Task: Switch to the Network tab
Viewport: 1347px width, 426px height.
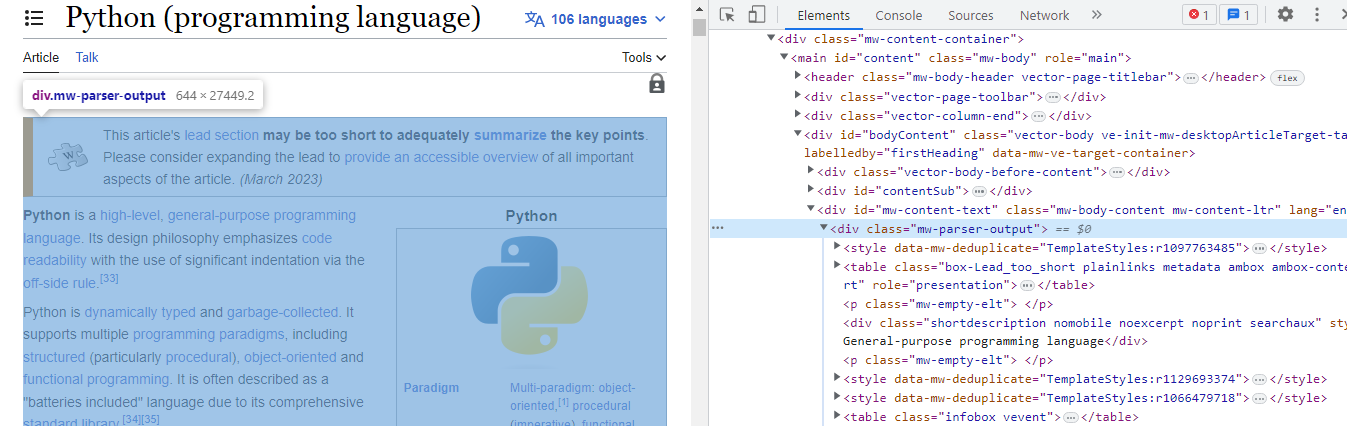Action: pos(1044,15)
